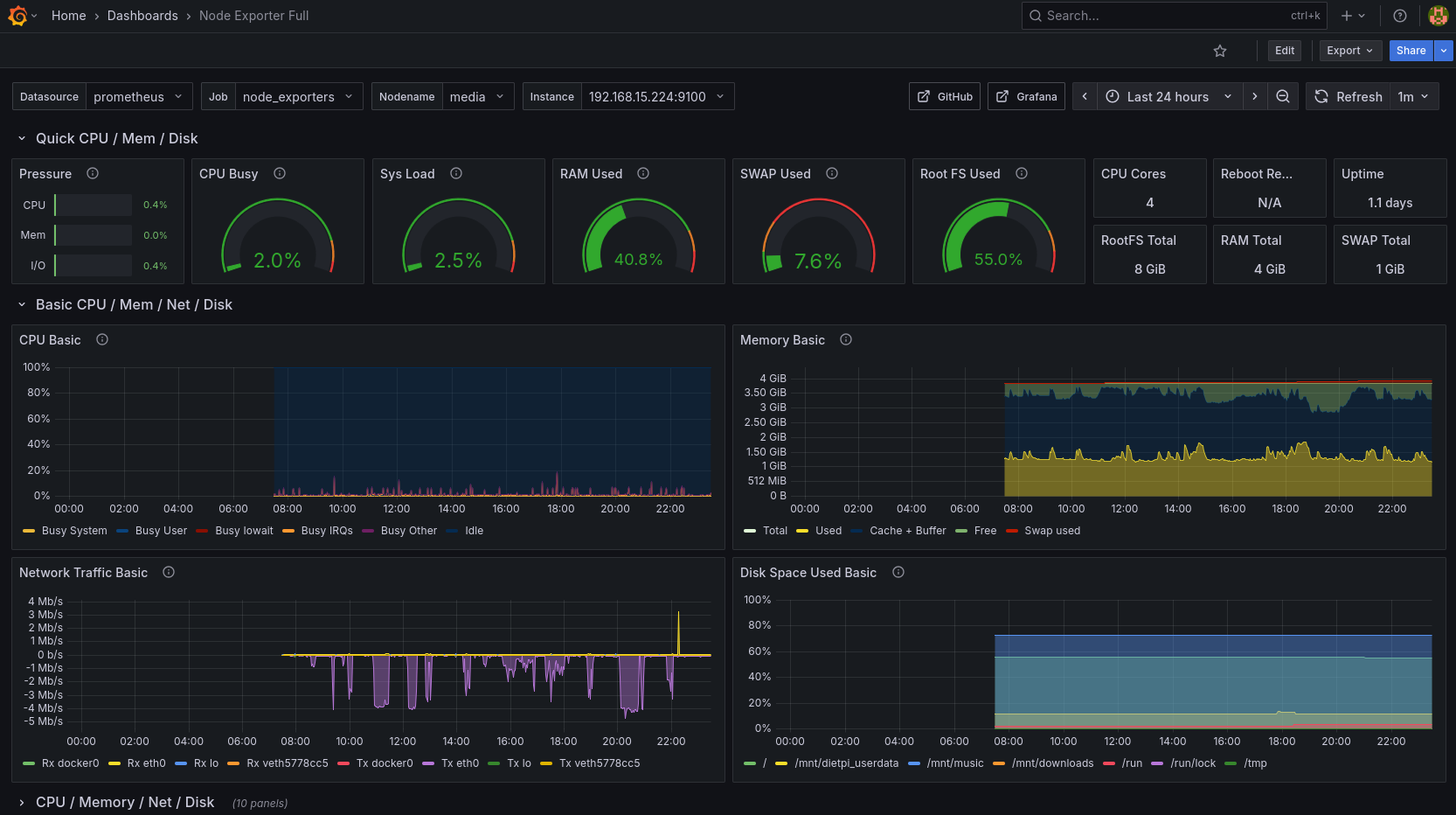Click the zoom out time range icon
This screenshot has height=815, width=1456.
pyautogui.click(x=1283, y=96)
